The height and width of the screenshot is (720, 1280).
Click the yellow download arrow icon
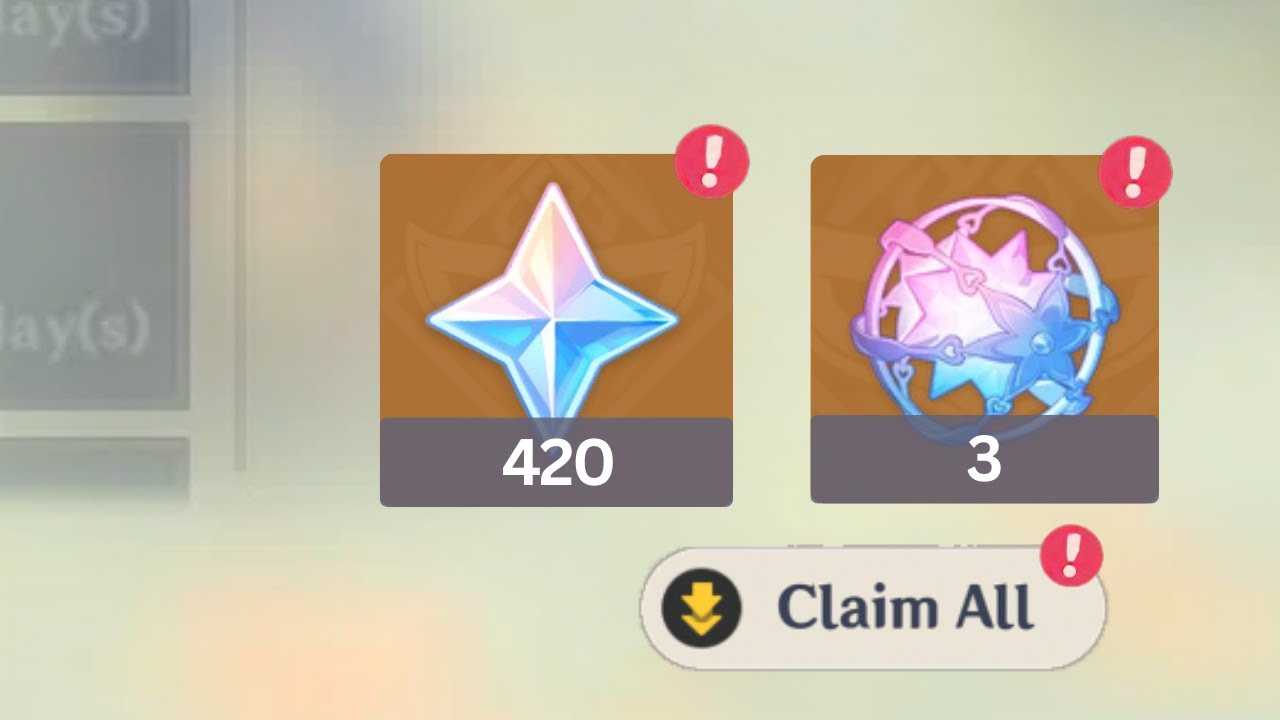703,608
